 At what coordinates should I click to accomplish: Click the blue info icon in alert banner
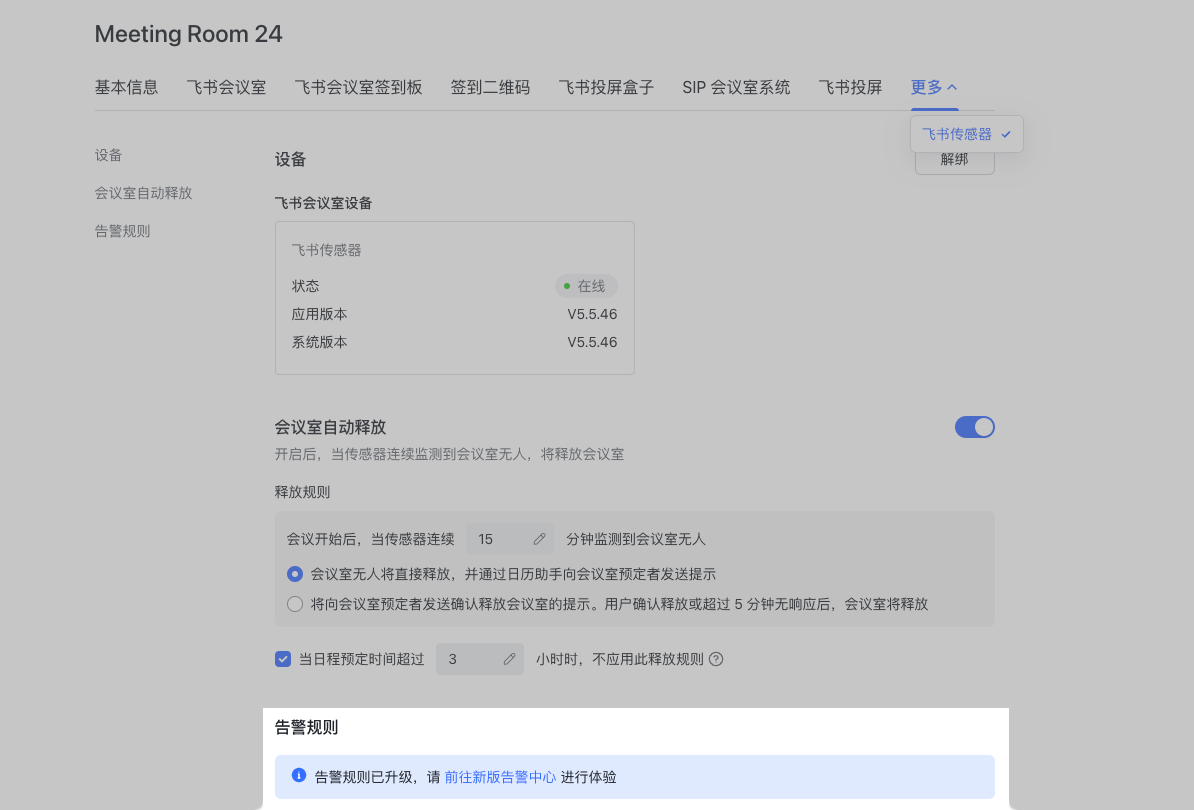[298, 776]
